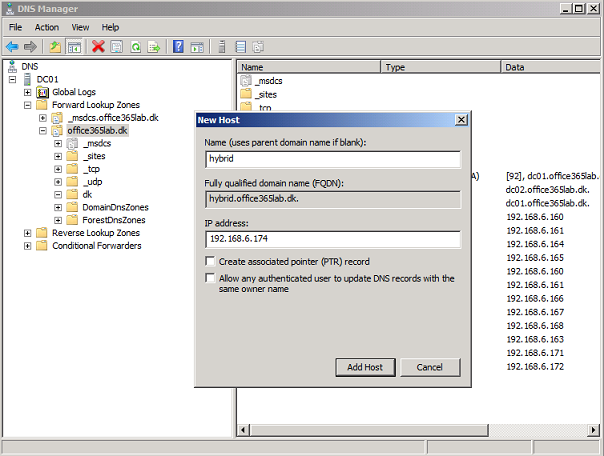The width and height of the screenshot is (604, 456).
Task: Click the Cancel button in New Host
Action: pos(430,367)
